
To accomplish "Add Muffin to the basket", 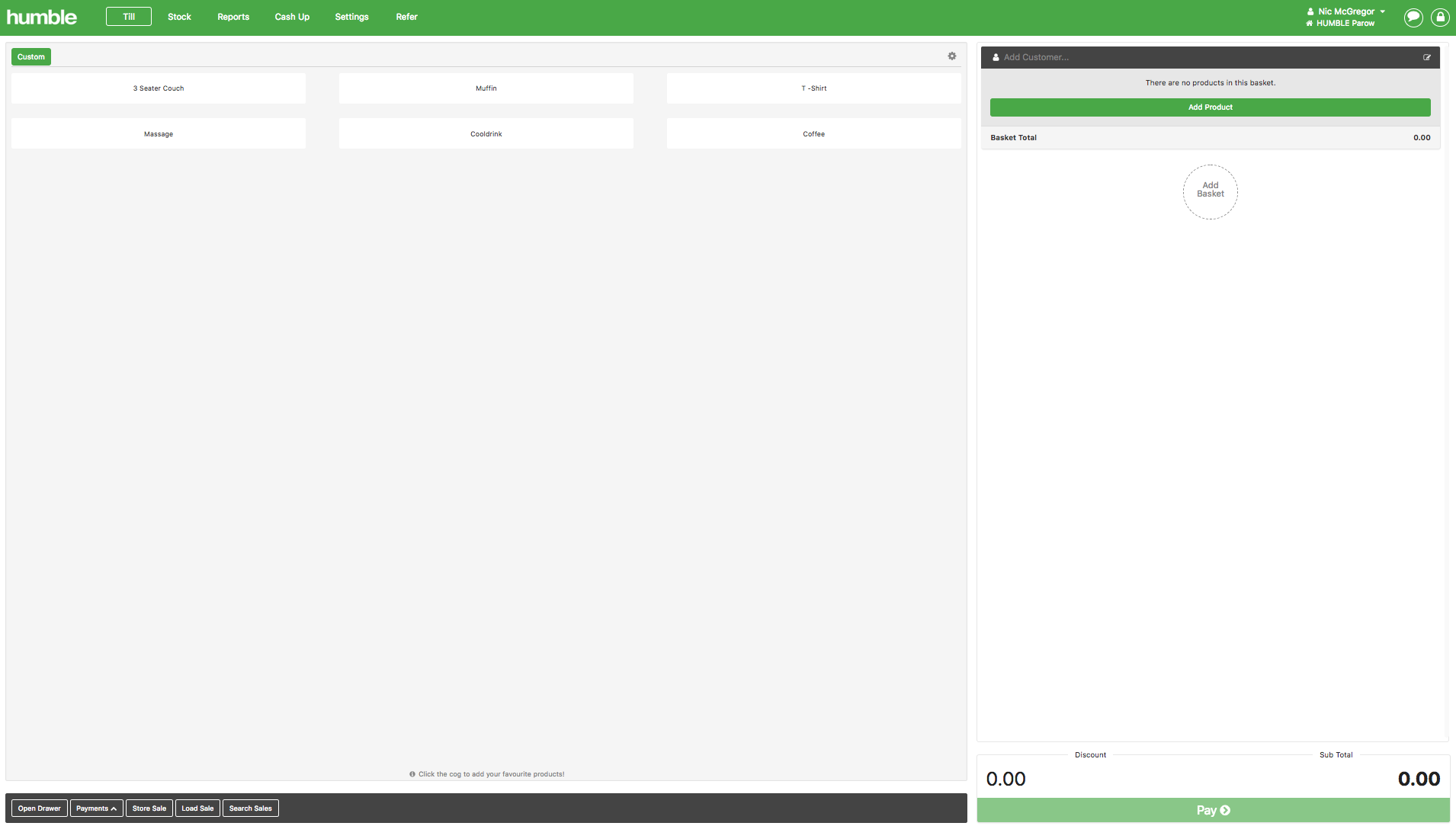I will [x=486, y=88].
